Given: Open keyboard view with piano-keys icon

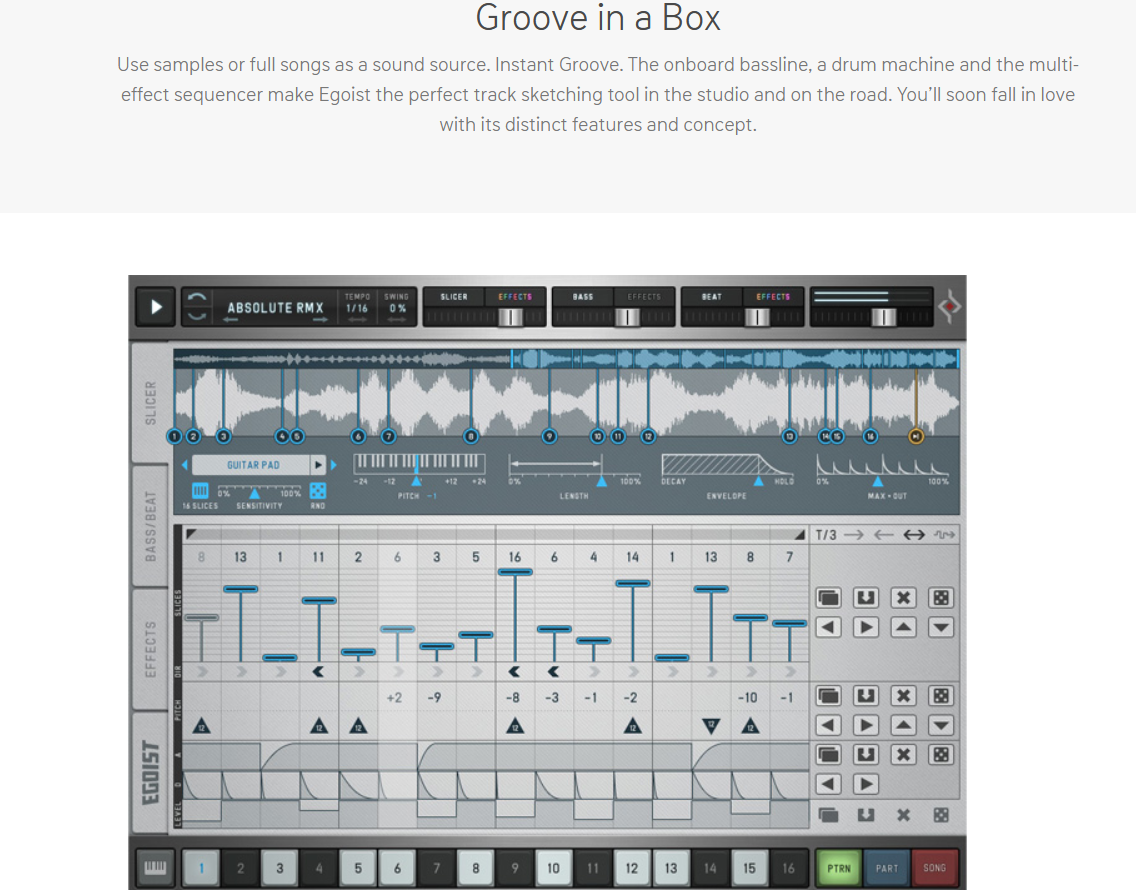Looking at the screenshot, I should (x=155, y=868).
